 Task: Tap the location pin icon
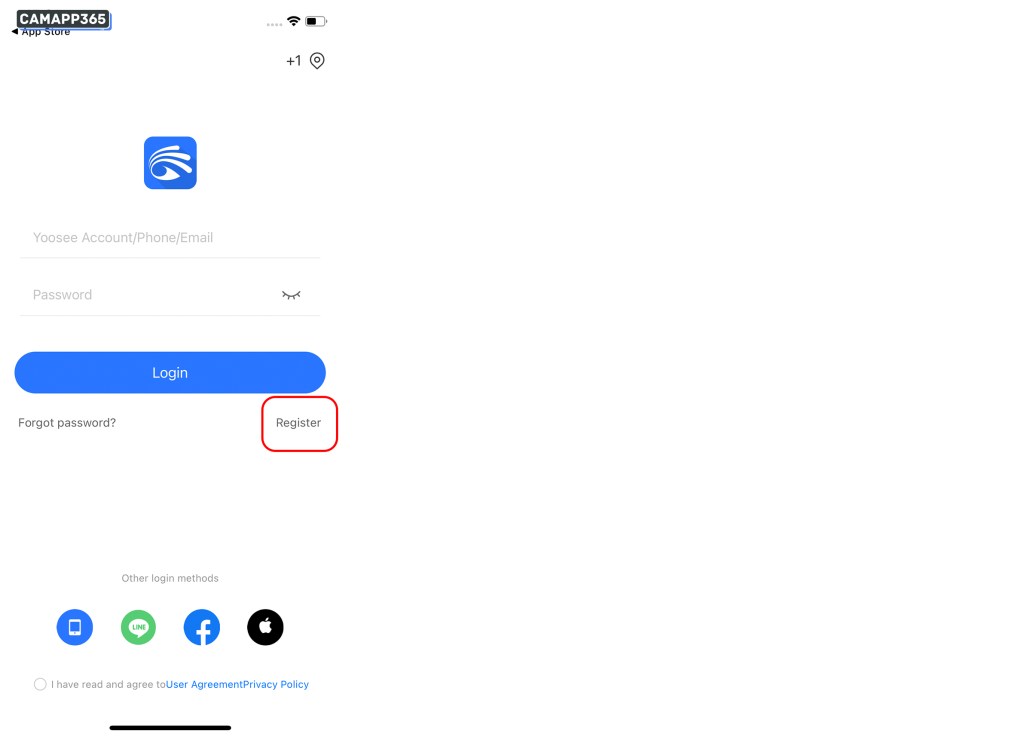317,61
